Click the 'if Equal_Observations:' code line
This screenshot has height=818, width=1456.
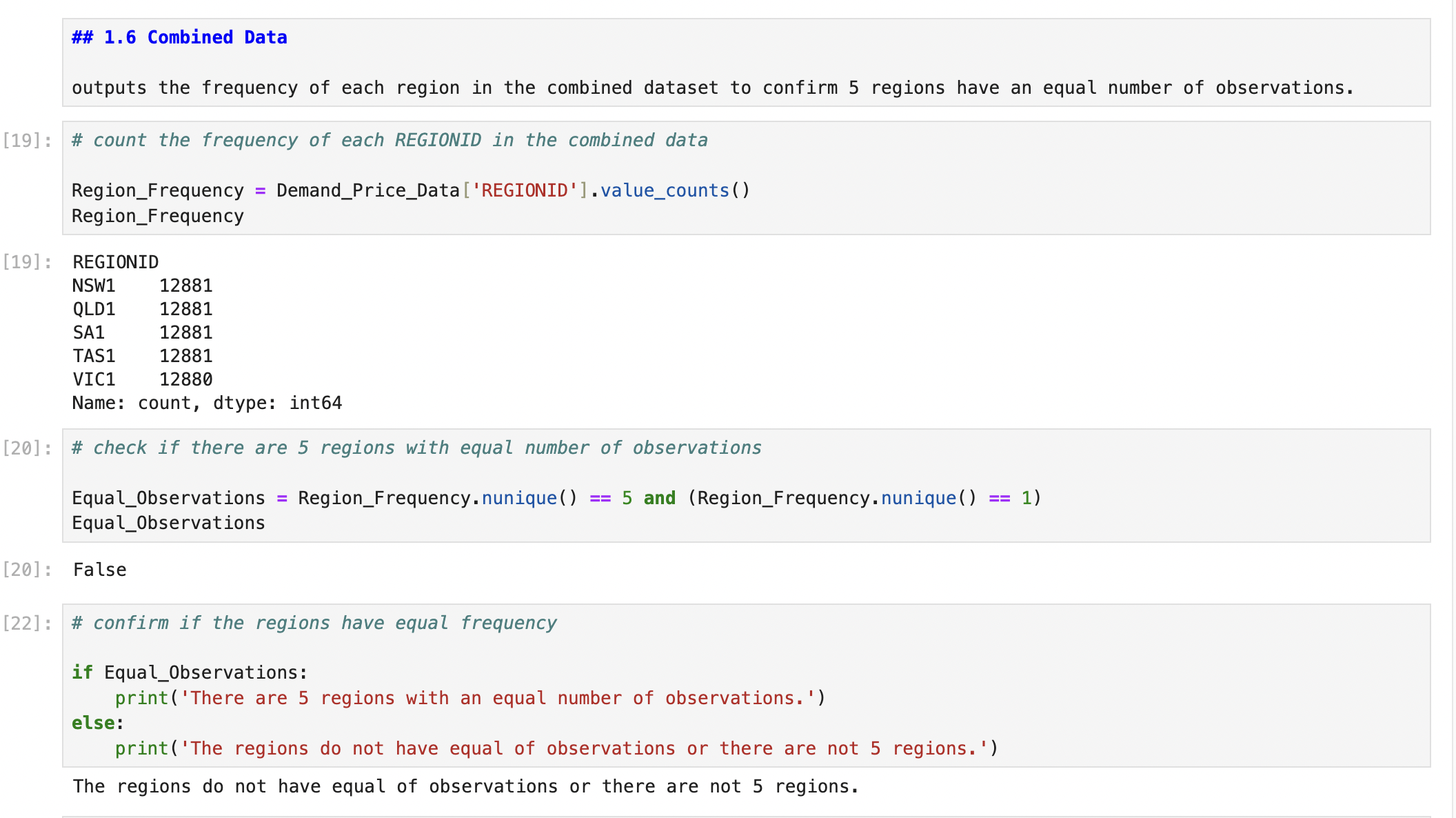[190, 673]
